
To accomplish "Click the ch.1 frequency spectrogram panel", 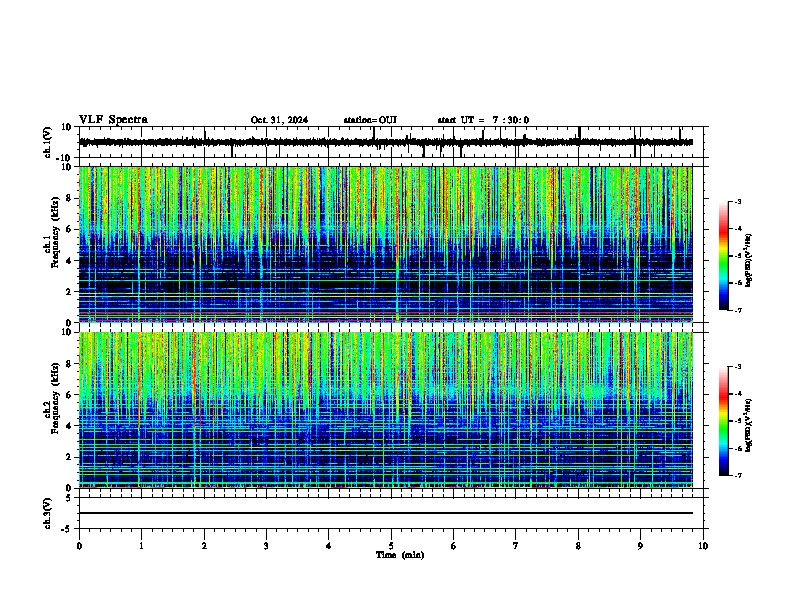I will 386,244.
